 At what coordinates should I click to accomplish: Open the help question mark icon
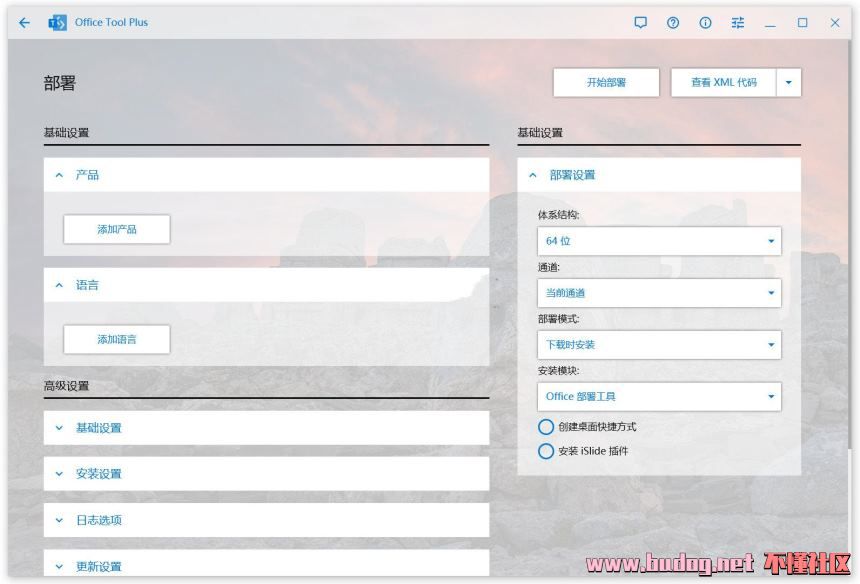pos(673,23)
